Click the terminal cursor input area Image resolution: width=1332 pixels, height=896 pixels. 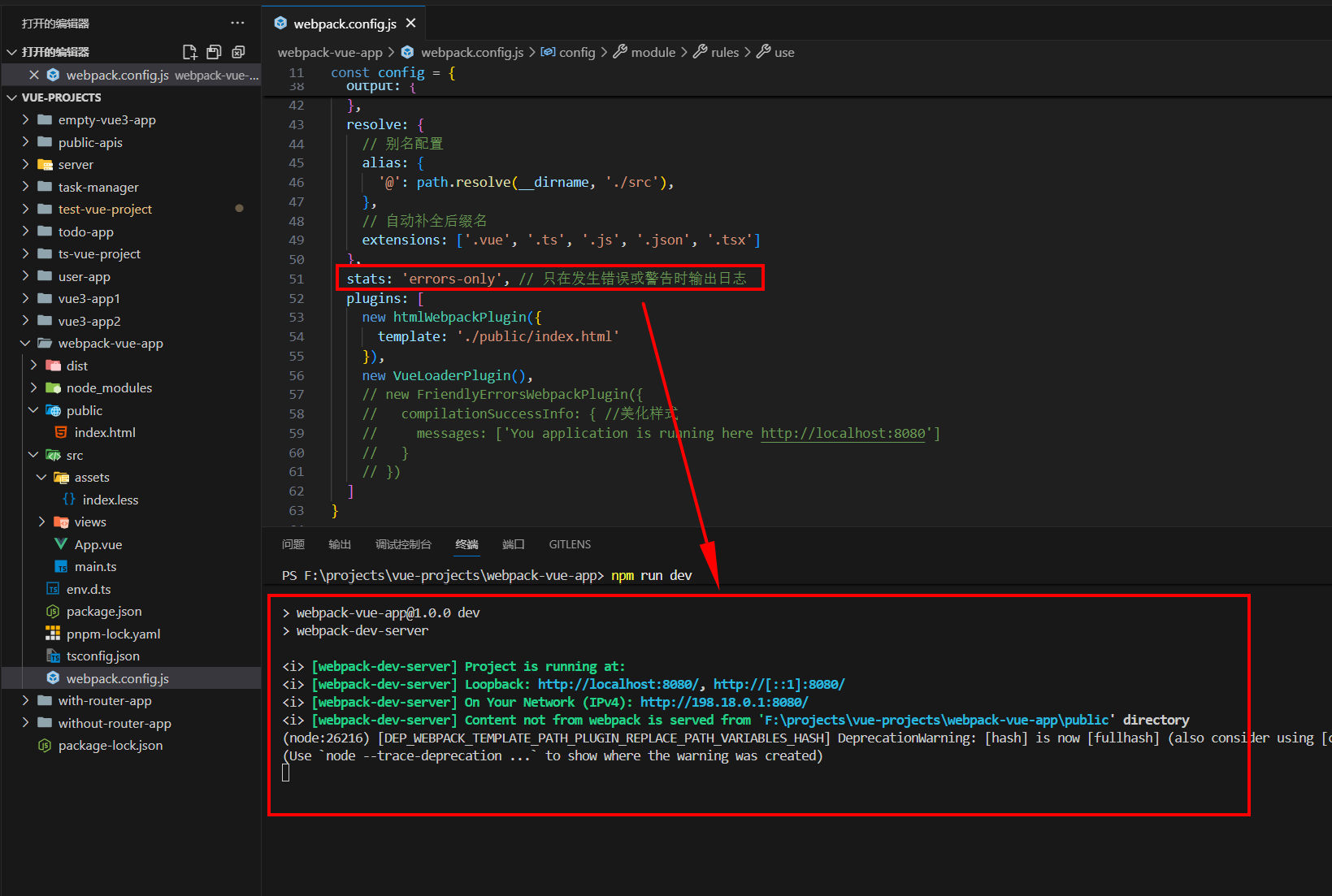[286, 773]
